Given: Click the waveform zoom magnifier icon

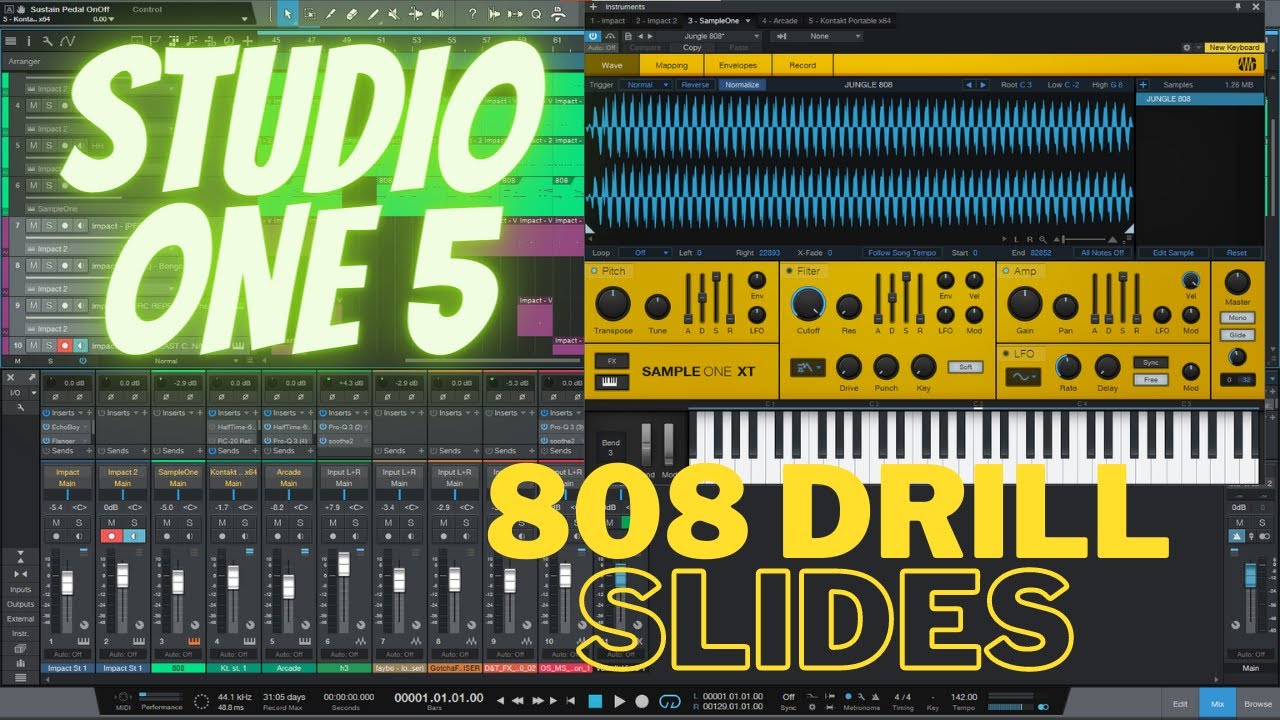Looking at the screenshot, I should [x=1042, y=240].
